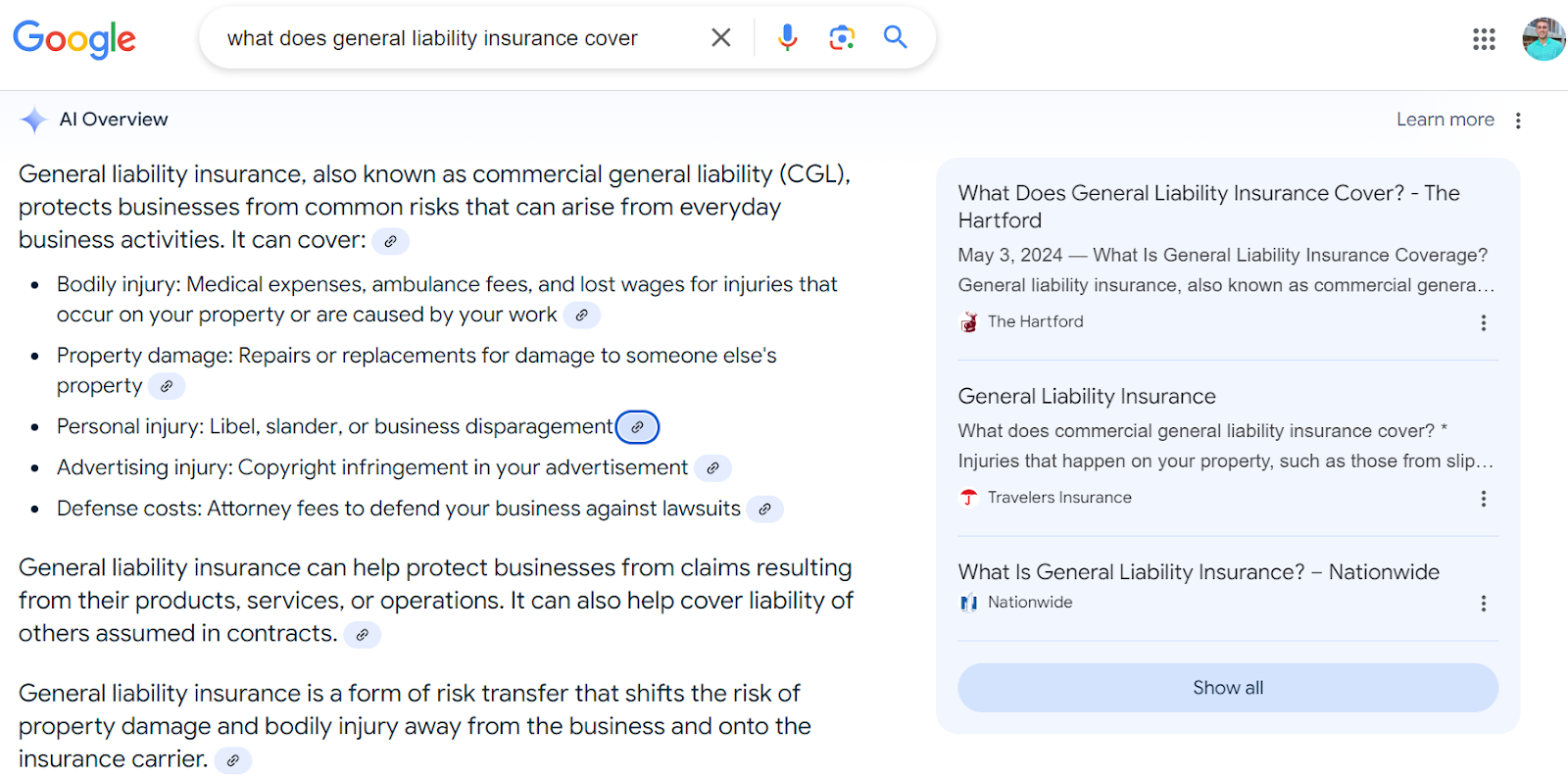
Task: Click 'Travelers Insurance' source name
Action: 1059,498
